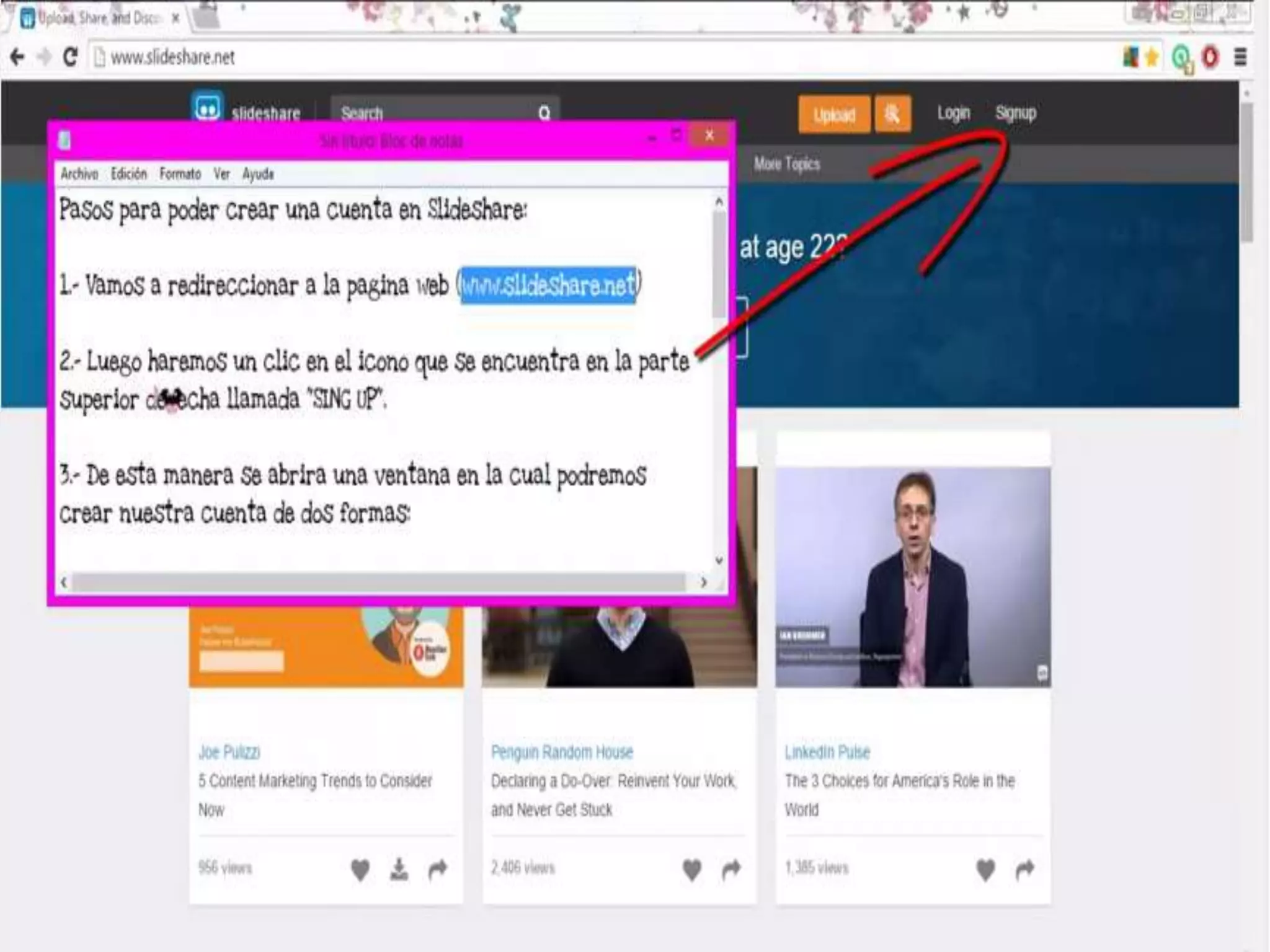Open the Chrome hamburger menu

[1240, 57]
